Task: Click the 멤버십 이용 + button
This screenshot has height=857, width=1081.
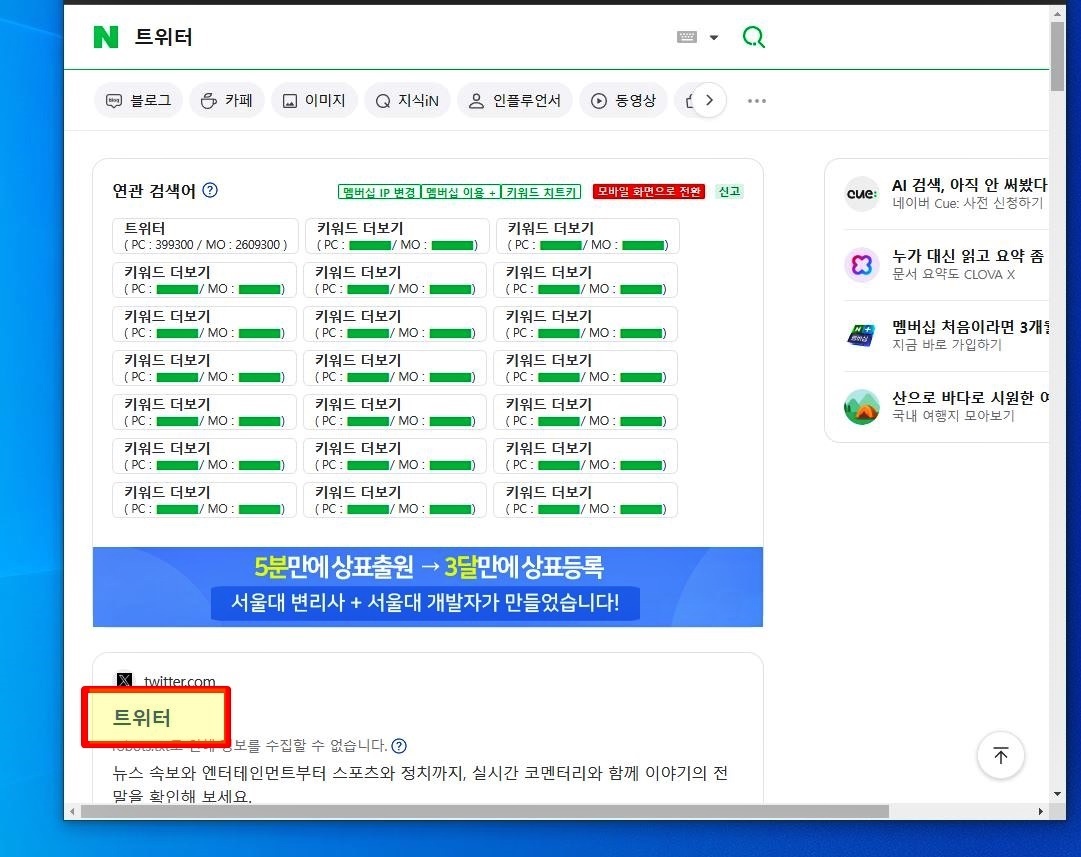Action: click(x=461, y=192)
